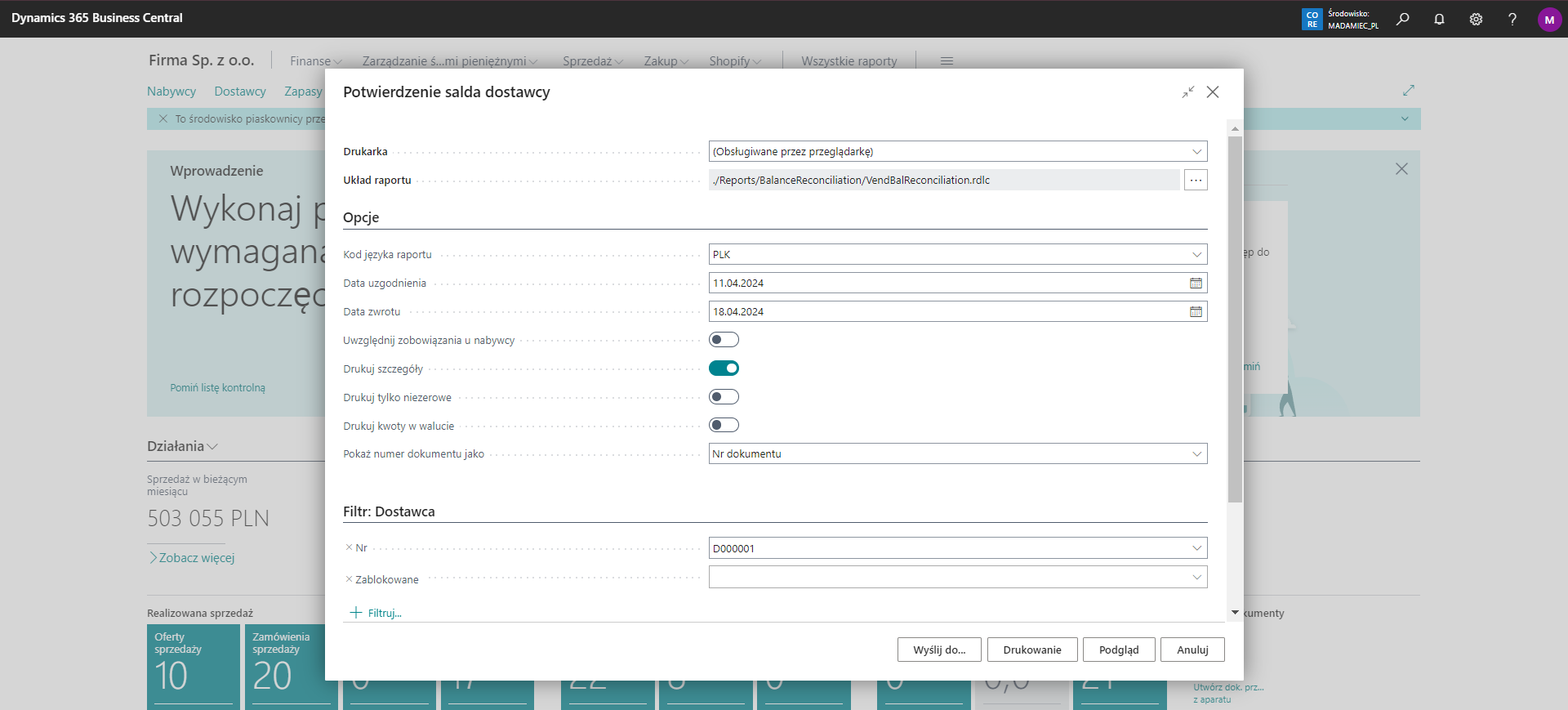Open the Sprzedaż menu
Image resolution: width=1568 pixels, height=710 pixels.
coord(592,61)
